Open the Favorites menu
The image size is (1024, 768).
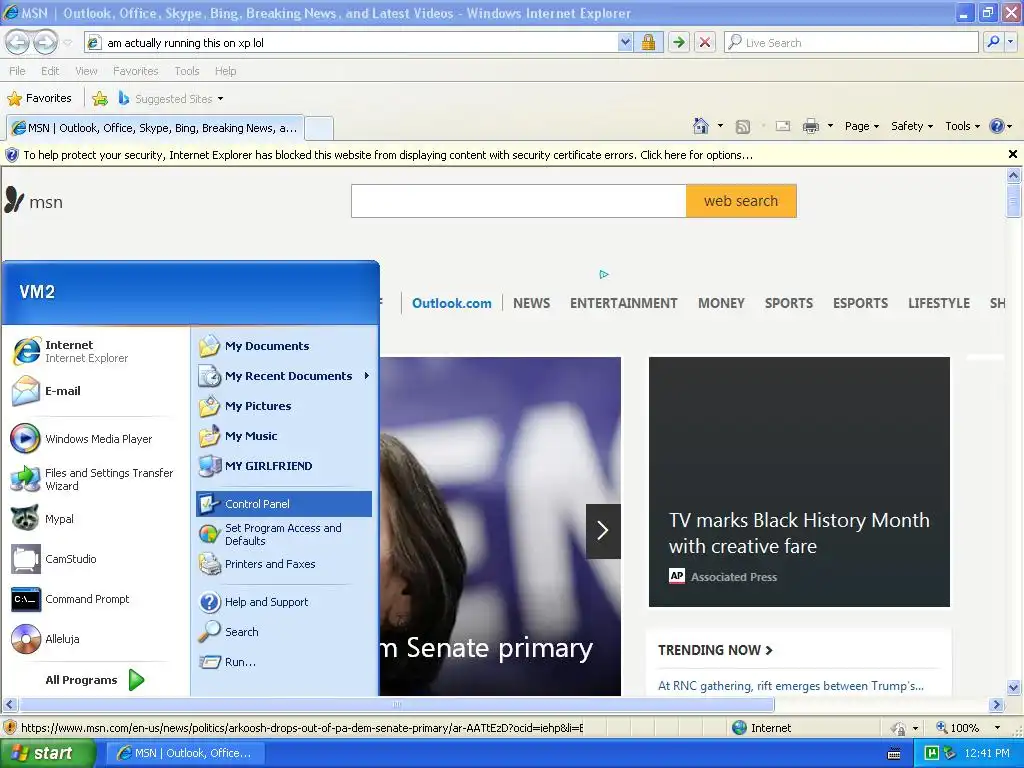coord(135,71)
